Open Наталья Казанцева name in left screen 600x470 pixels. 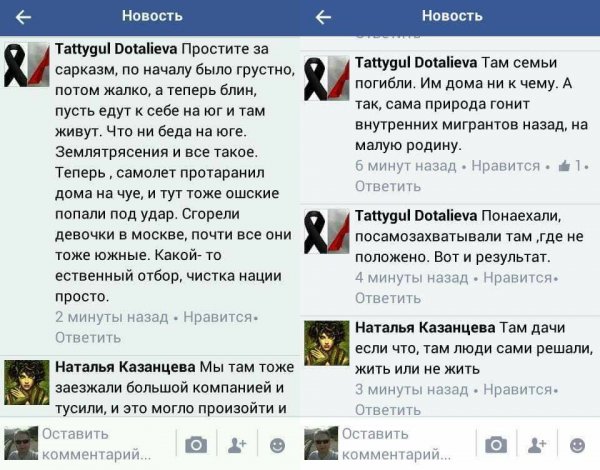125,367
